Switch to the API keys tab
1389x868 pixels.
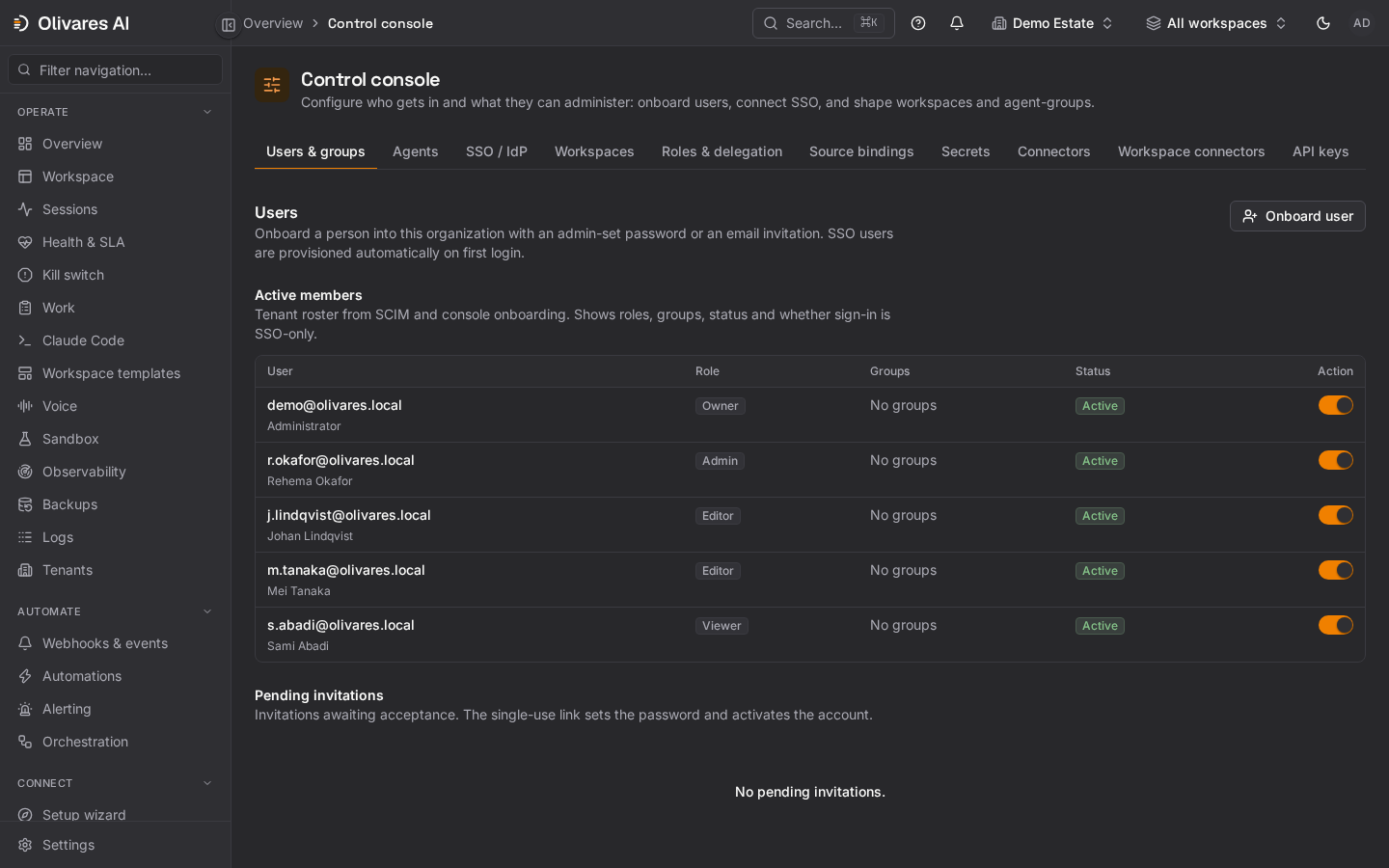[1321, 151]
